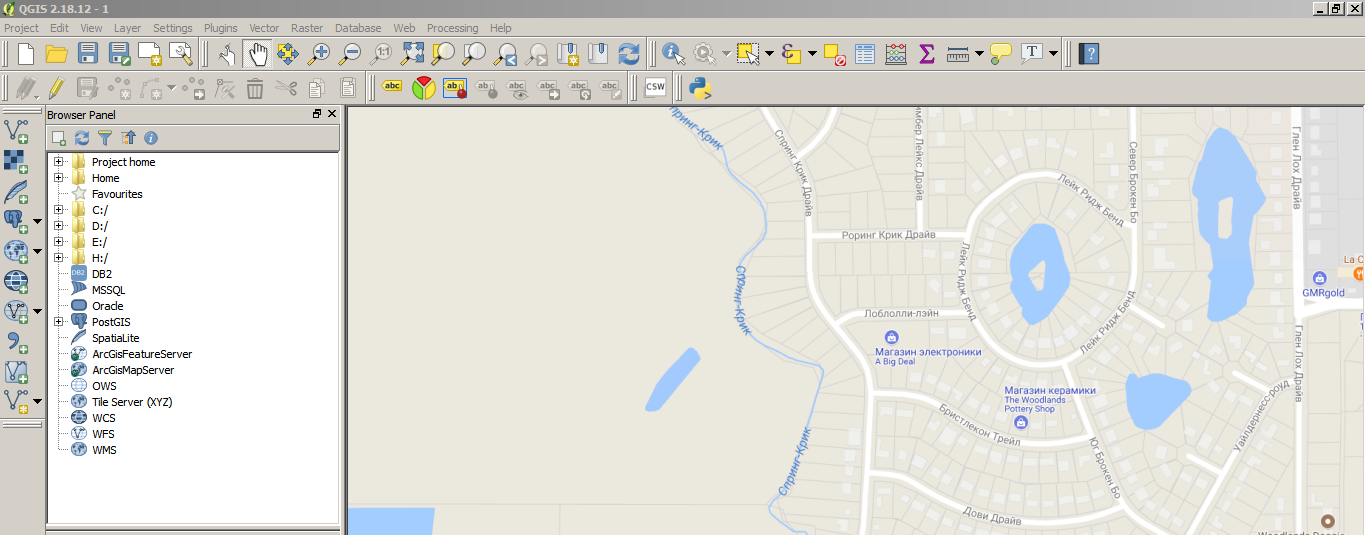Expand the PostGIS connections node
1365x535 pixels.
pos(59,322)
